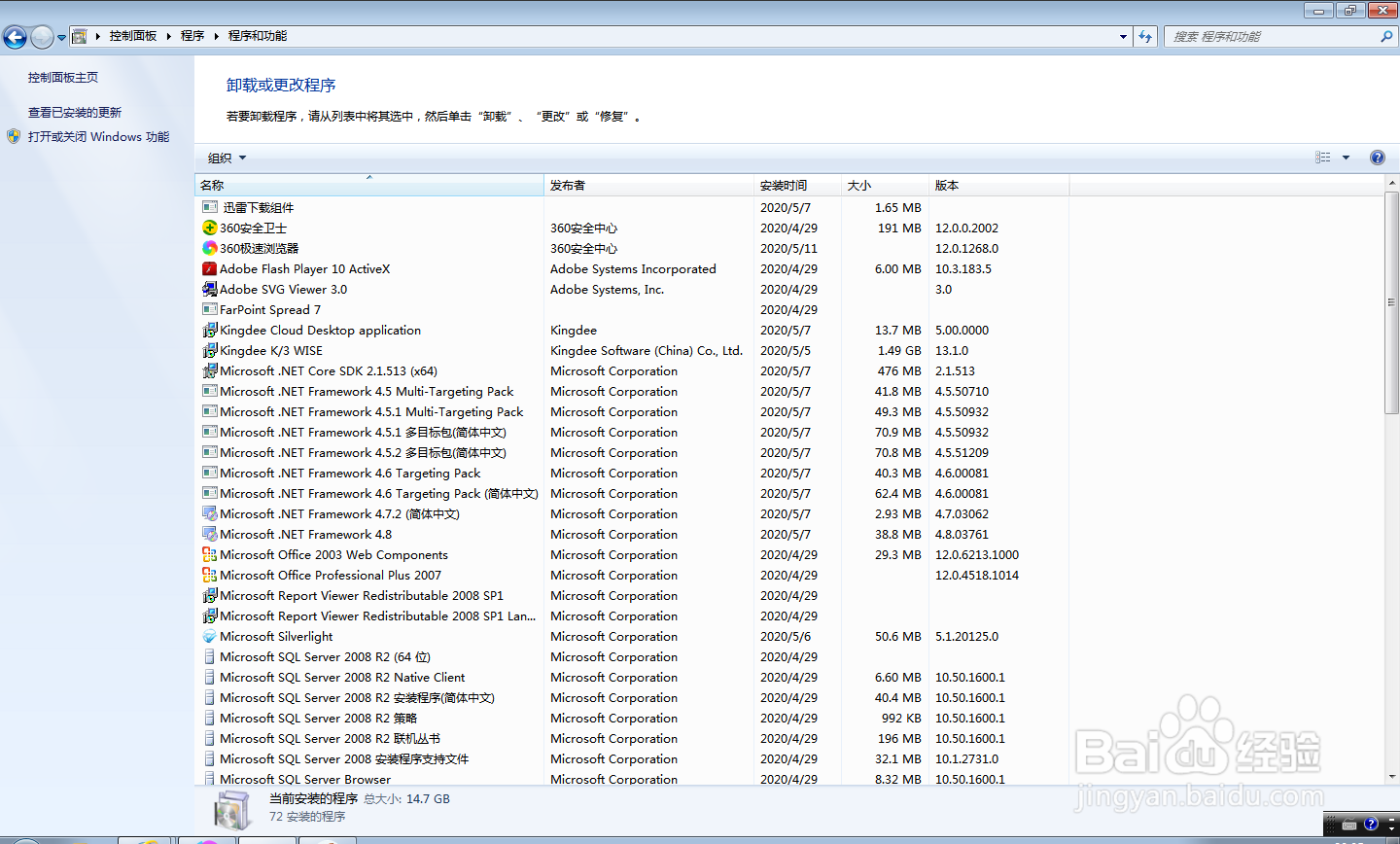
Task: Open the 组织 dropdown menu
Action: click(227, 158)
